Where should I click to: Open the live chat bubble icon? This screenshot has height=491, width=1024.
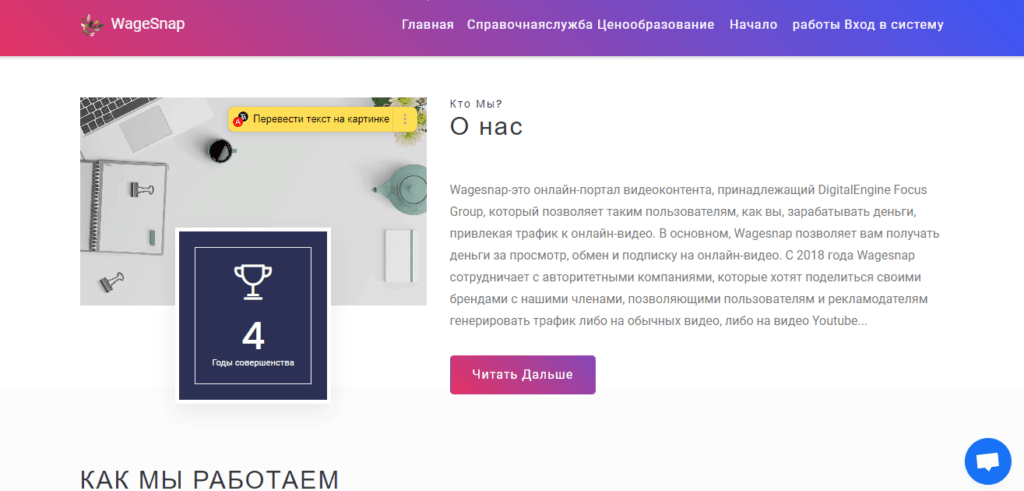click(x=987, y=462)
